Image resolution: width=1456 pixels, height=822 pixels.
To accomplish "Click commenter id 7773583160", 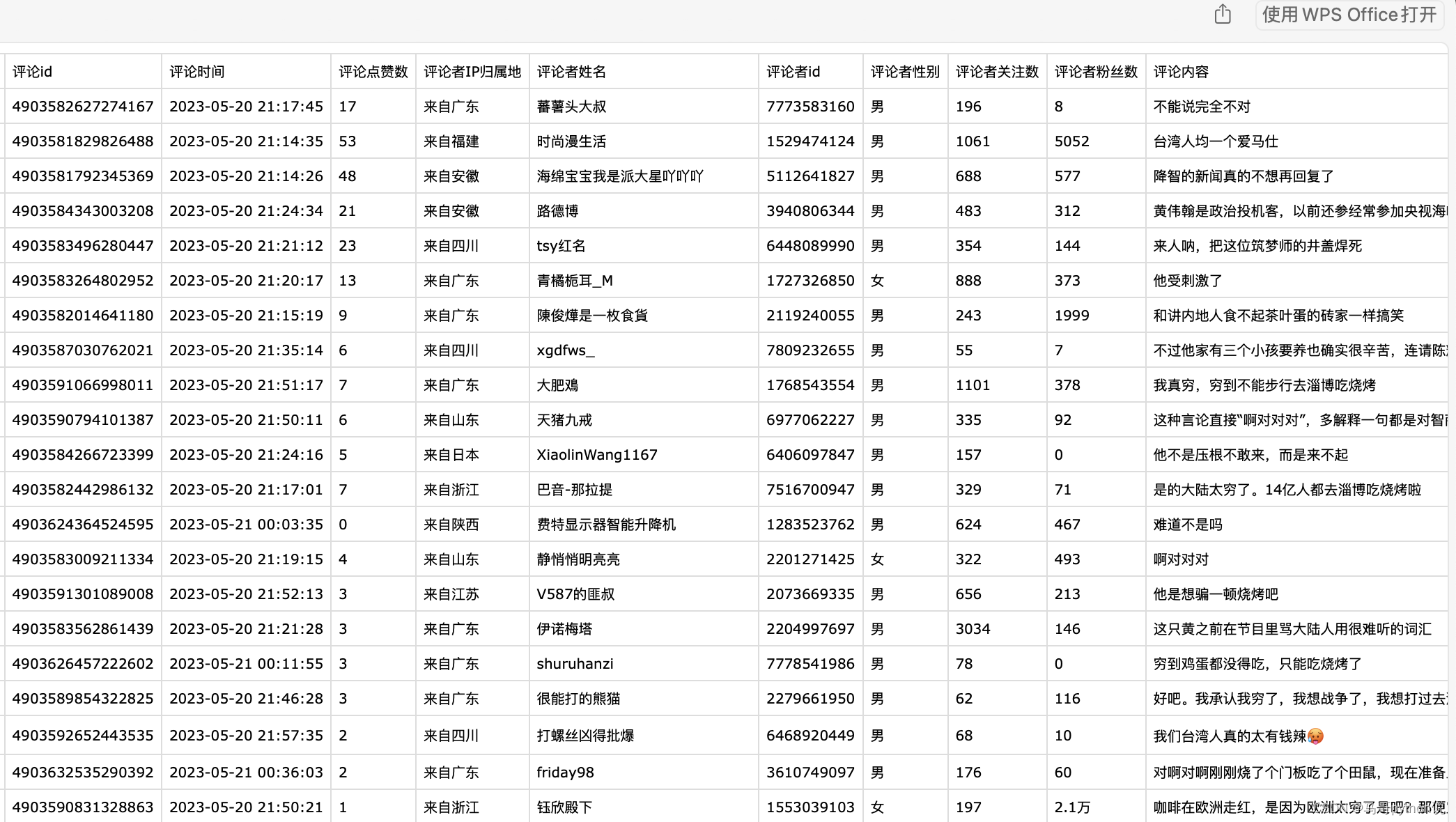I will coord(810,107).
